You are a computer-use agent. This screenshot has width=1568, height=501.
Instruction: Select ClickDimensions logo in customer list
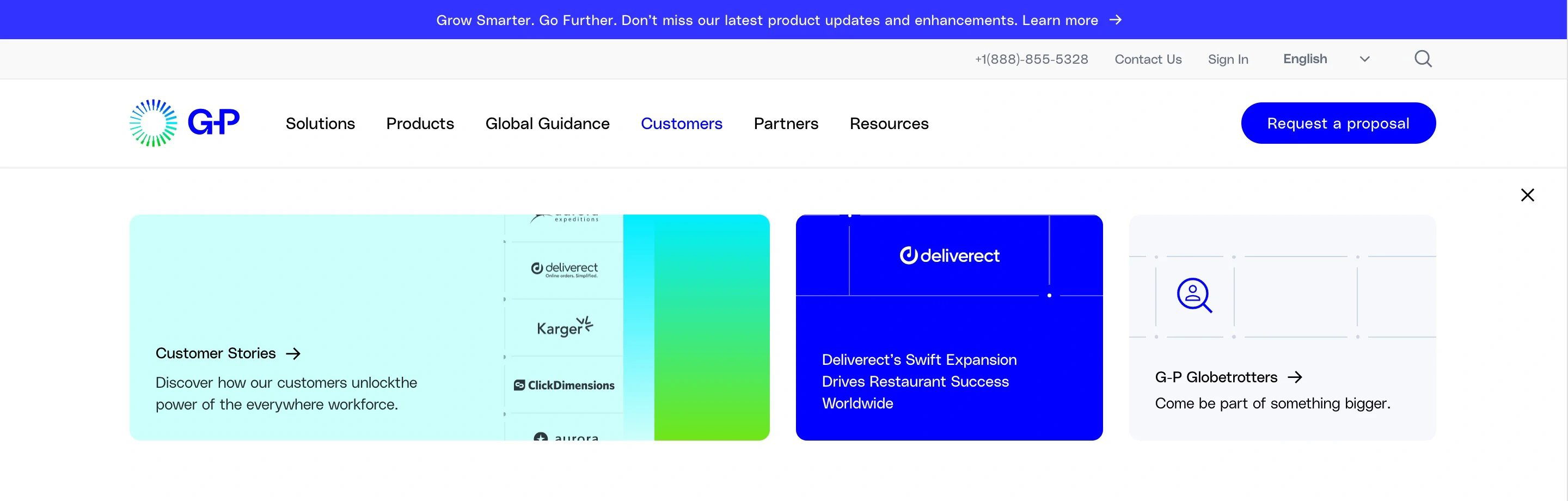point(564,386)
